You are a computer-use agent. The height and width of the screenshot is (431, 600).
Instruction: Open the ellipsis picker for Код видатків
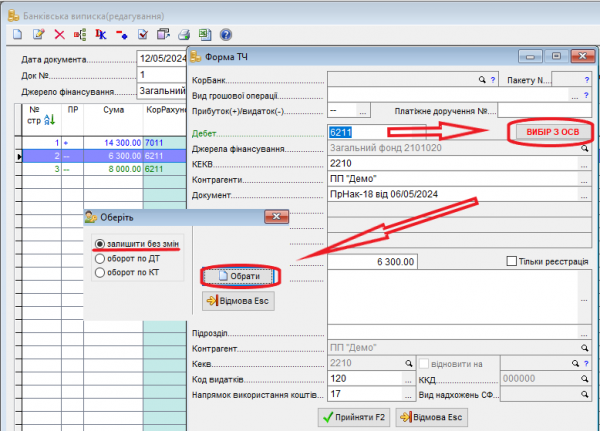(x=407, y=381)
